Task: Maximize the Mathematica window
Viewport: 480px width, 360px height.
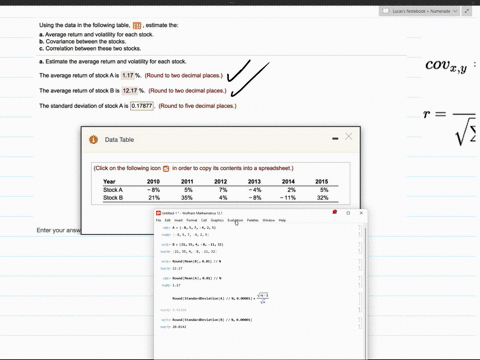Action: (348, 213)
